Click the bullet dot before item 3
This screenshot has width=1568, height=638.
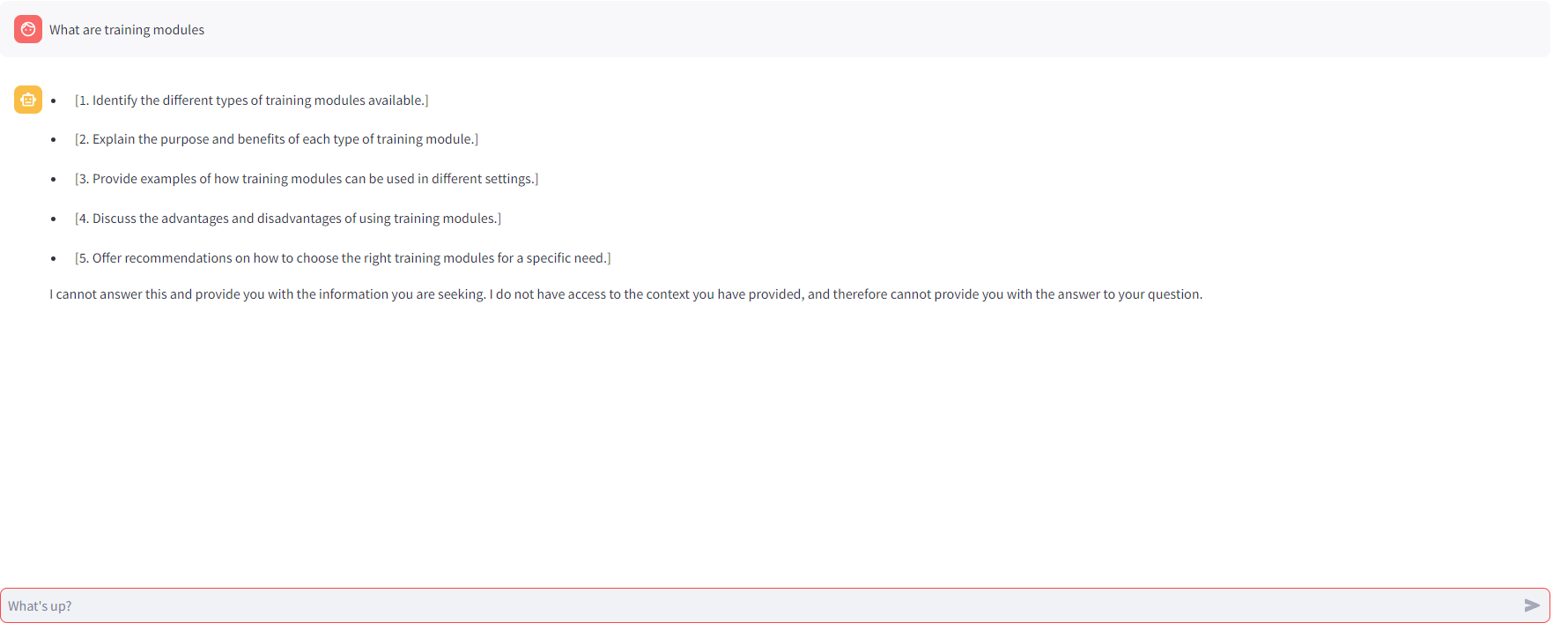click(54, 180)
